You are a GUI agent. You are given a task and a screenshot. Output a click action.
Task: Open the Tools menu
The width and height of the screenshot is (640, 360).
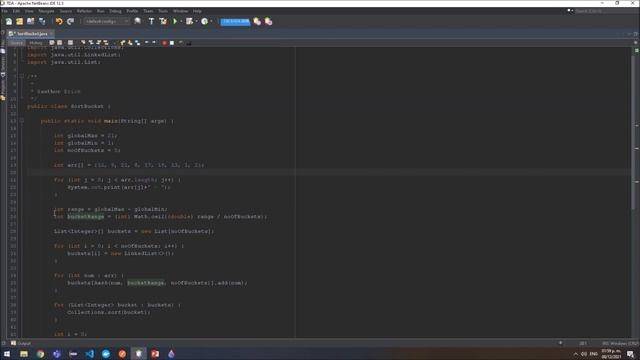point(163,11)
